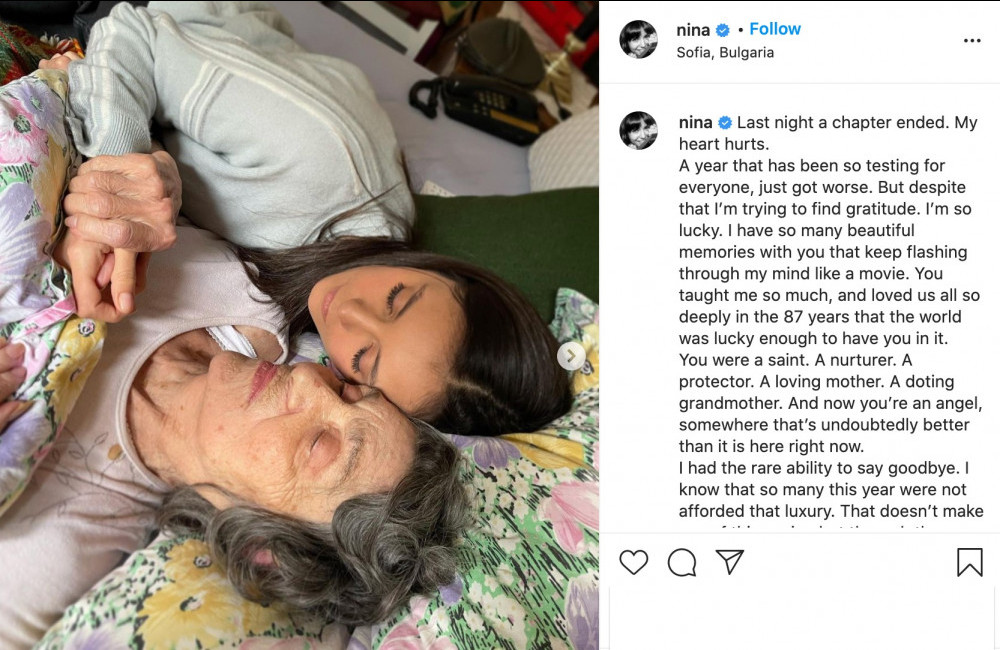The height and width of the screenshot is (650, 1000).
Task: Open the three-dot more options menu
Action: click(972, 40)
